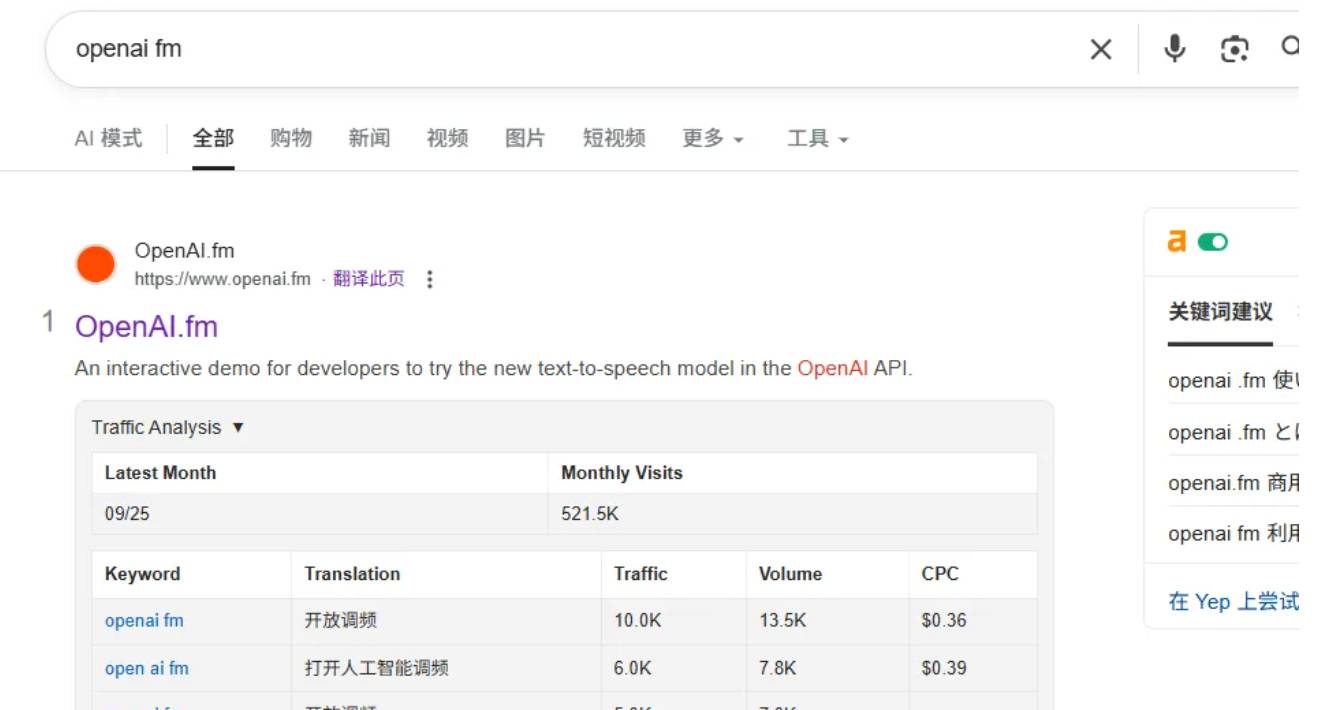Screen dimensions: 1322x710
Task: Select the 全部 results tab
Action: click(213, 139)
